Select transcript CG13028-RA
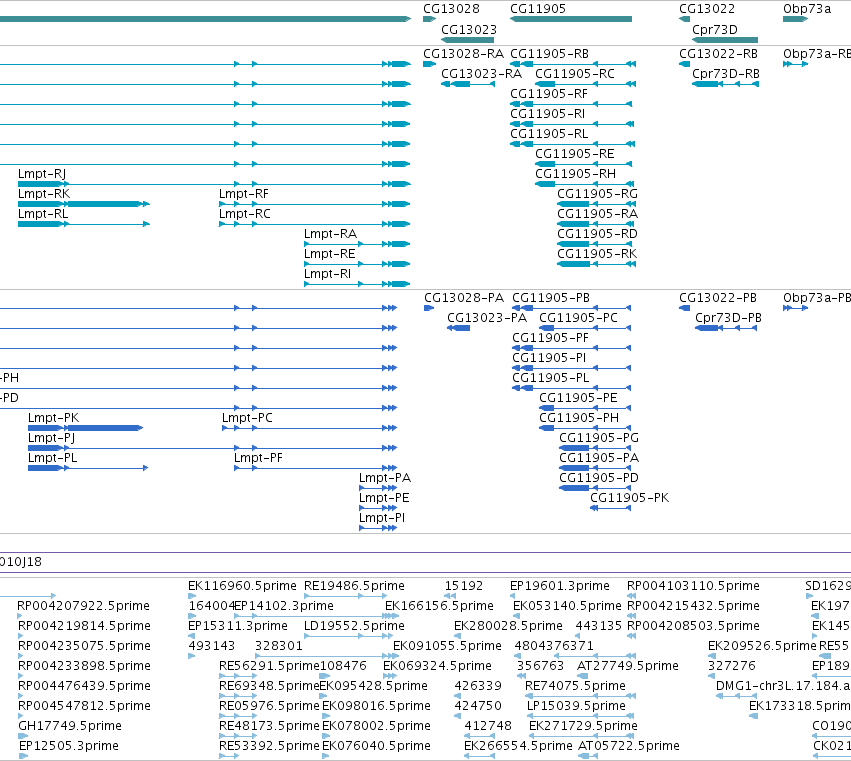The image size is (851, 761). [x=463, y=54]
